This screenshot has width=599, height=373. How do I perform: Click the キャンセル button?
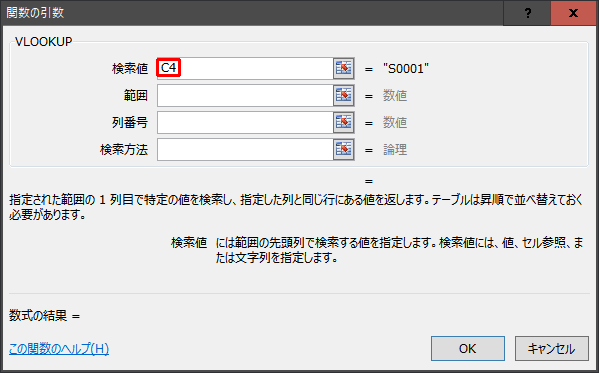(x=552, y=349)
